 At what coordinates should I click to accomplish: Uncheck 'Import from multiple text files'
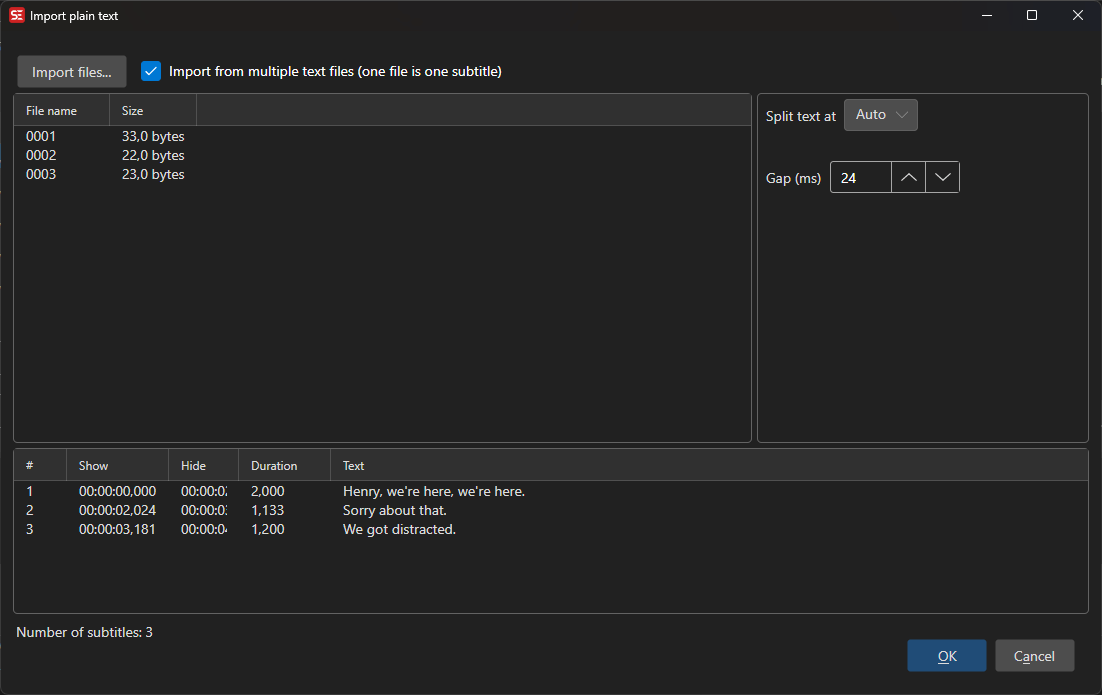pyautogui.click(x=151, y=71)
